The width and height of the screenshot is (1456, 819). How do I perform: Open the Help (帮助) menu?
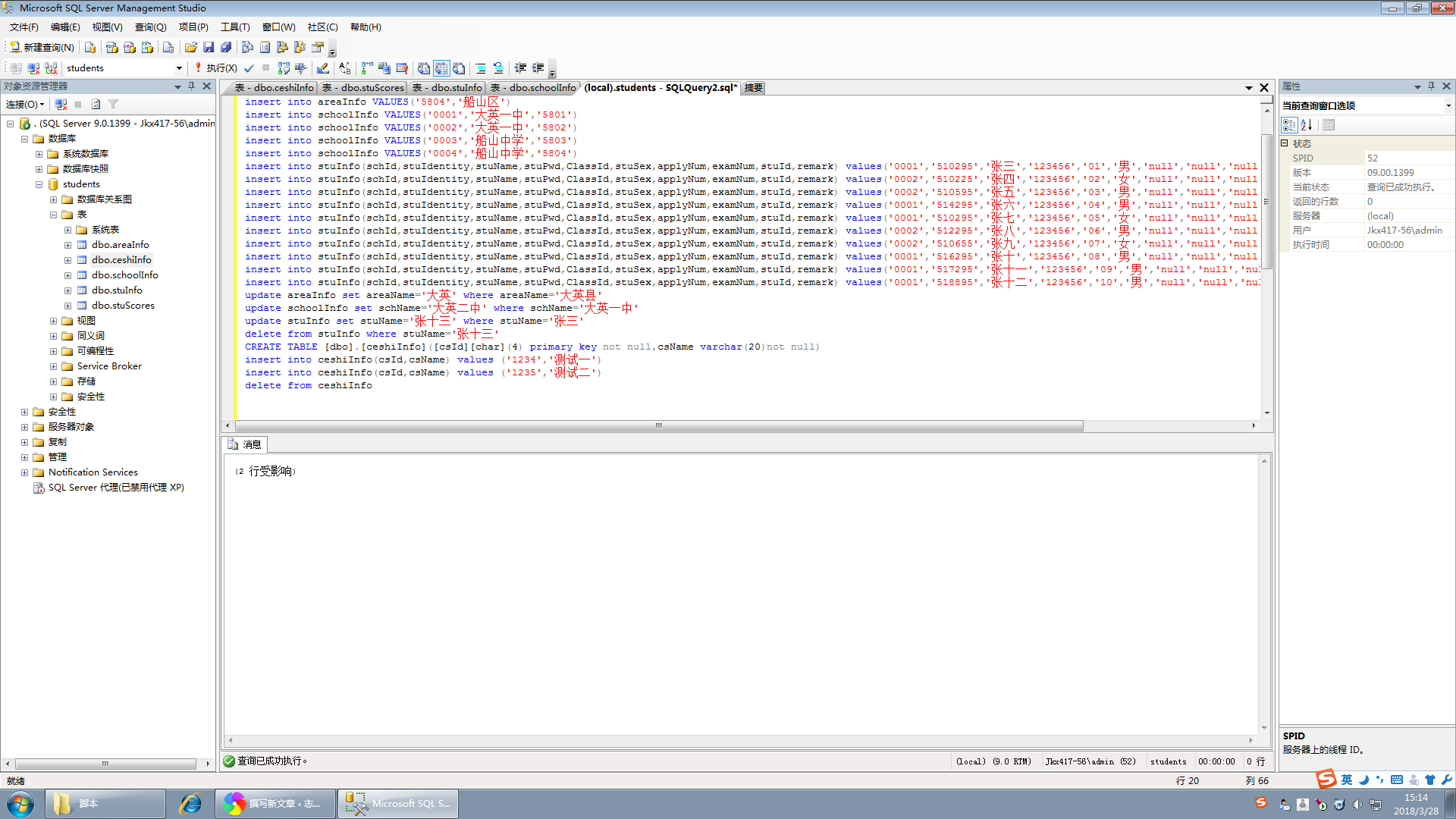pyautogui.click(x=366, y=27)
